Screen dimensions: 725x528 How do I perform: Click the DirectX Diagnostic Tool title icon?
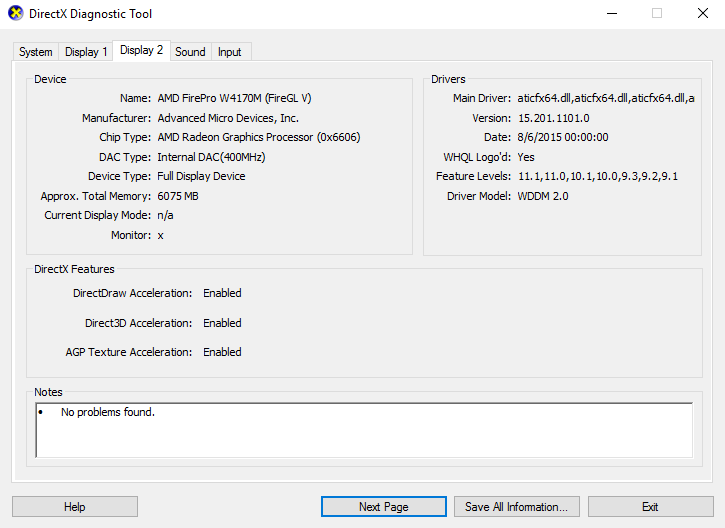pyautogui.click(x=15, y=13)
